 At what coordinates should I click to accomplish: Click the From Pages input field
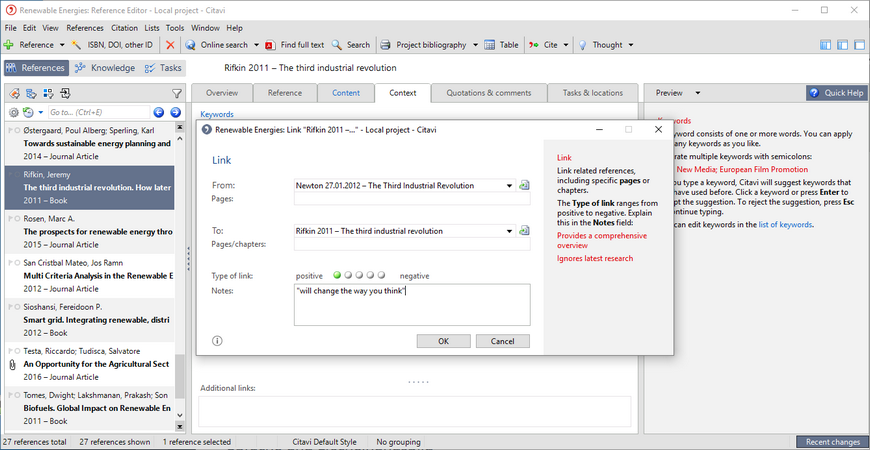pyautogui.click(x=412, y=199)
